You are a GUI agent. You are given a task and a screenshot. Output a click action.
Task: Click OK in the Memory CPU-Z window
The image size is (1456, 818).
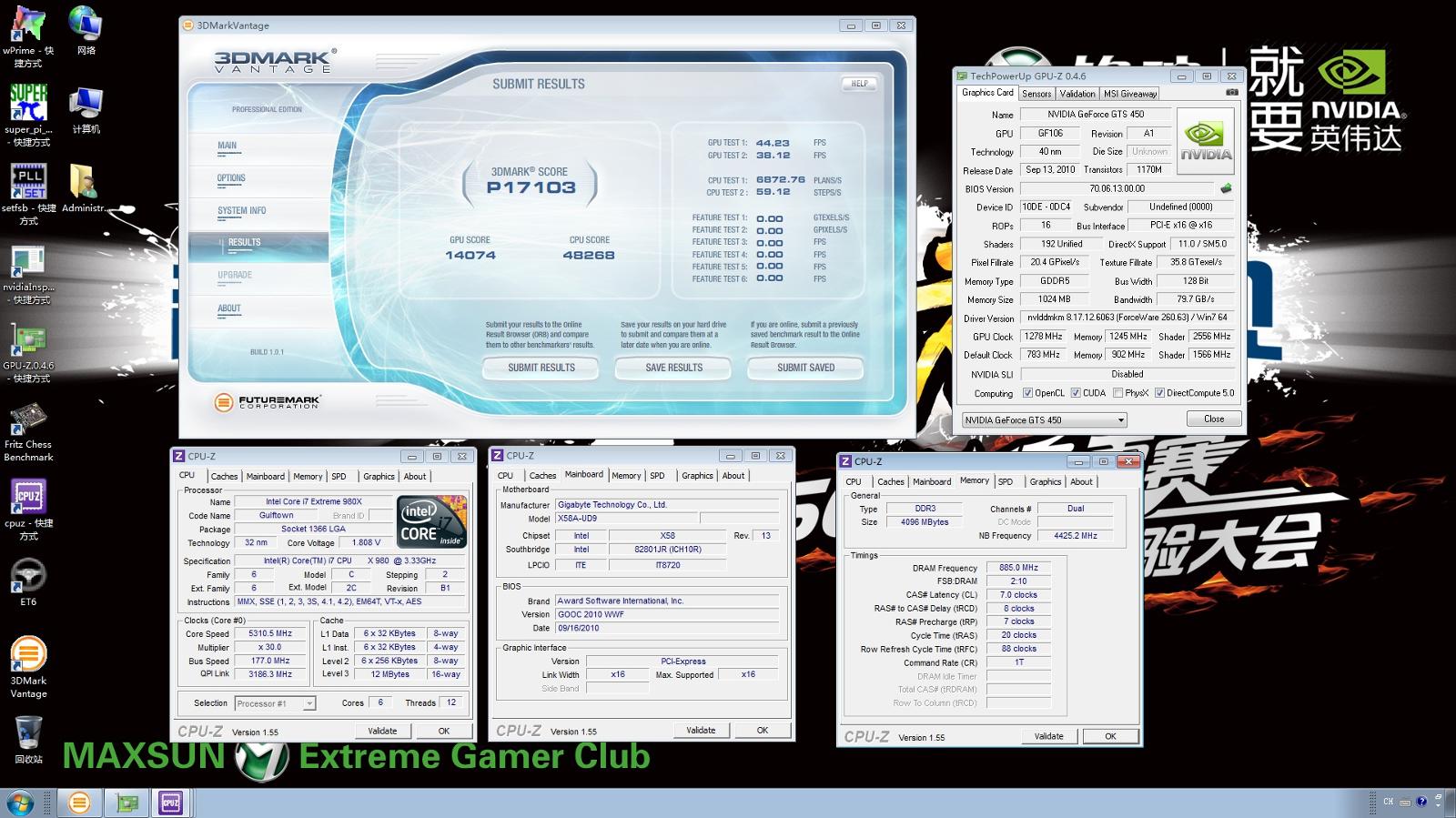point(1110,736)
